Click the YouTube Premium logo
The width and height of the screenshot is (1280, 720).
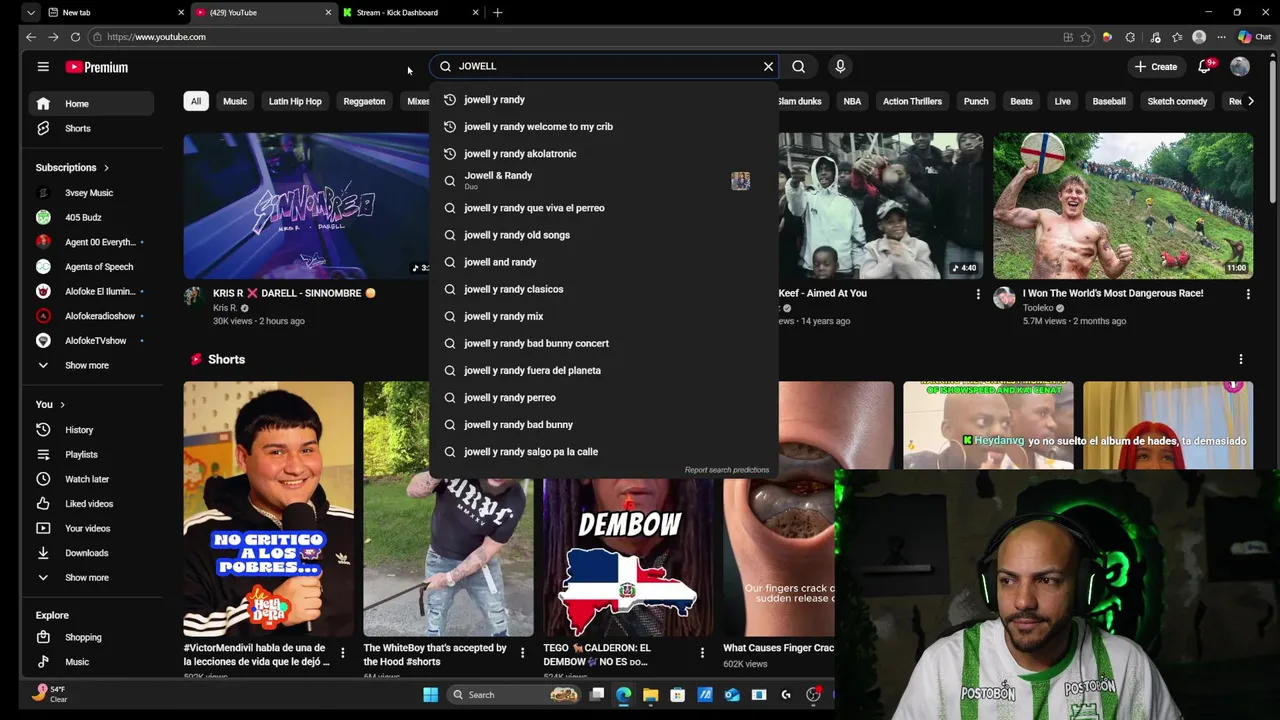tap(97, 67)
